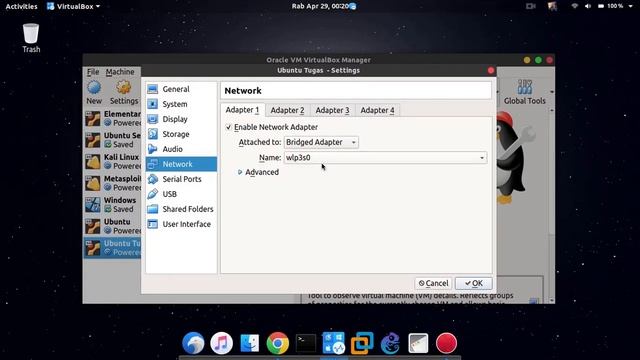Open Global Tools in VirtualBox Manager

tap(524, 92)
